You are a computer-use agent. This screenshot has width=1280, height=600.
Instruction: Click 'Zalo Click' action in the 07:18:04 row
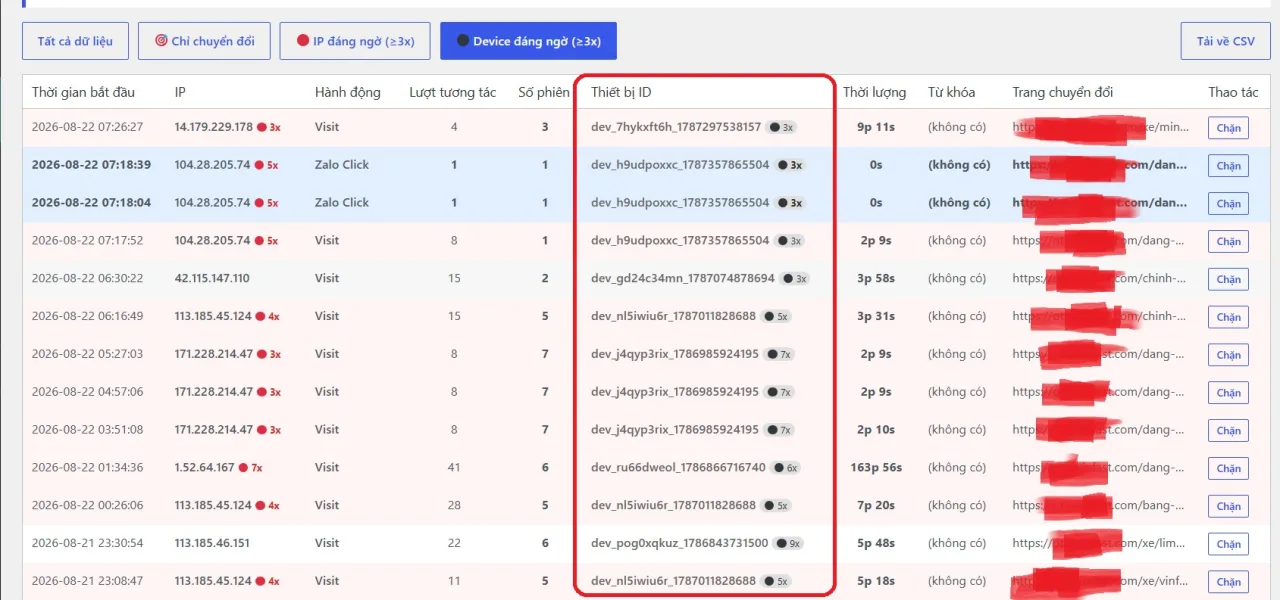click(342, 202)
